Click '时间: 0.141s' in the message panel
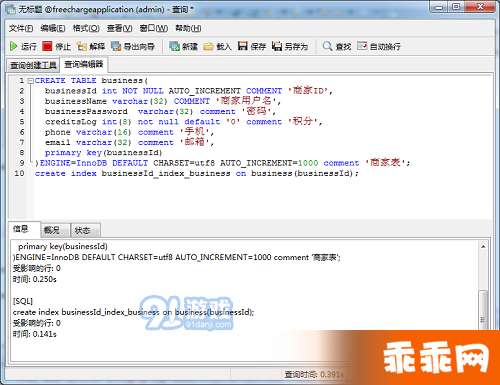 click(x=35, y=334)
